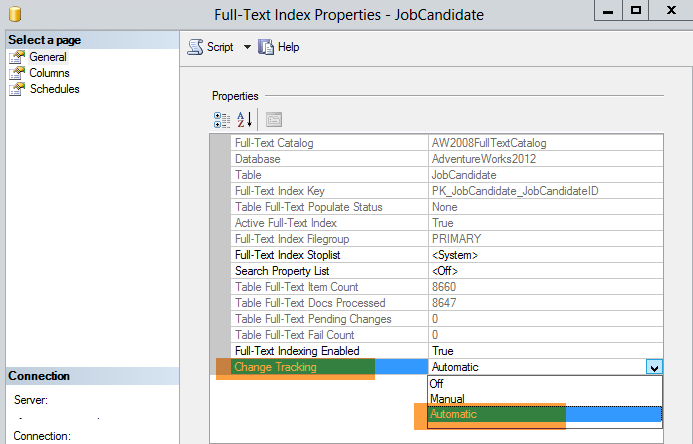Choose Manual in Change Tracking list
Viewport: 693px width, 444px height.
[x=544, y=398]
